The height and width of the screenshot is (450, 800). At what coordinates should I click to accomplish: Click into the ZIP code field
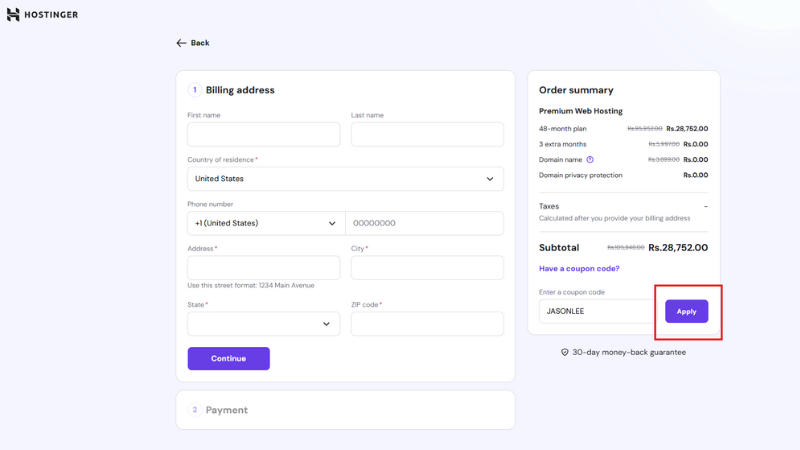(x=427, y=324)
